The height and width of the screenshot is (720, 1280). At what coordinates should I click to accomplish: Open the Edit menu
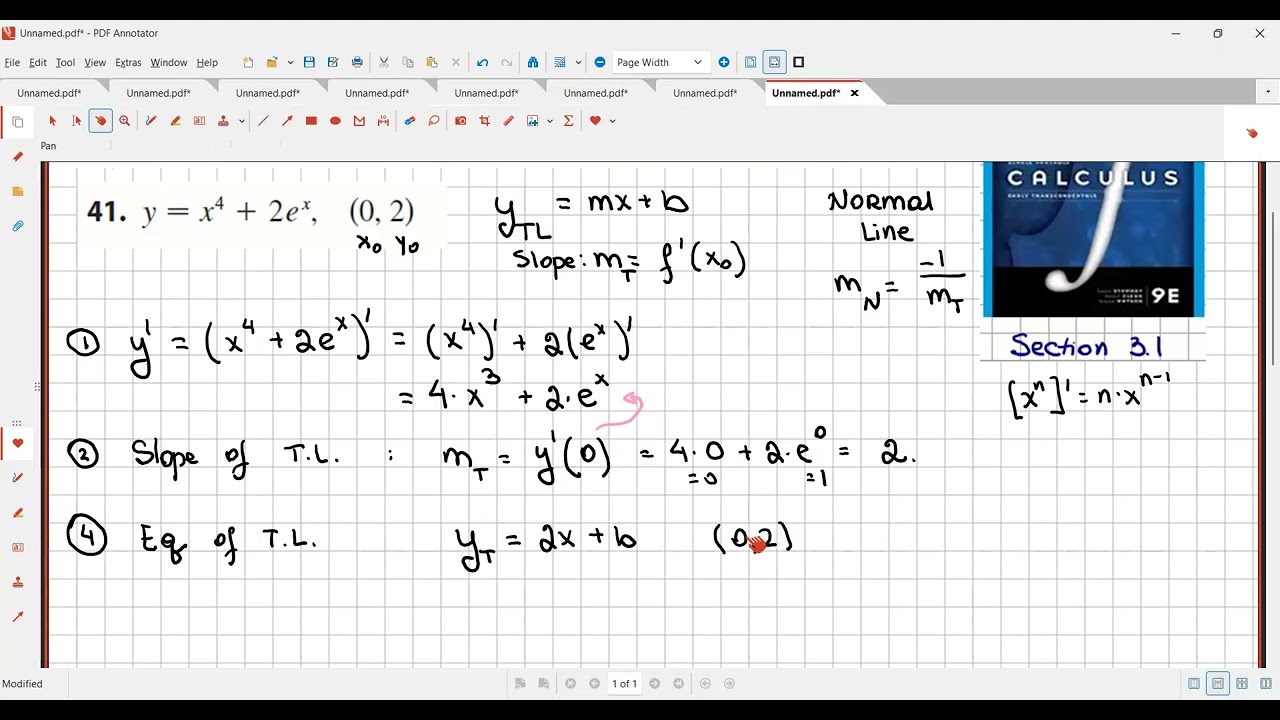(38, 62)
